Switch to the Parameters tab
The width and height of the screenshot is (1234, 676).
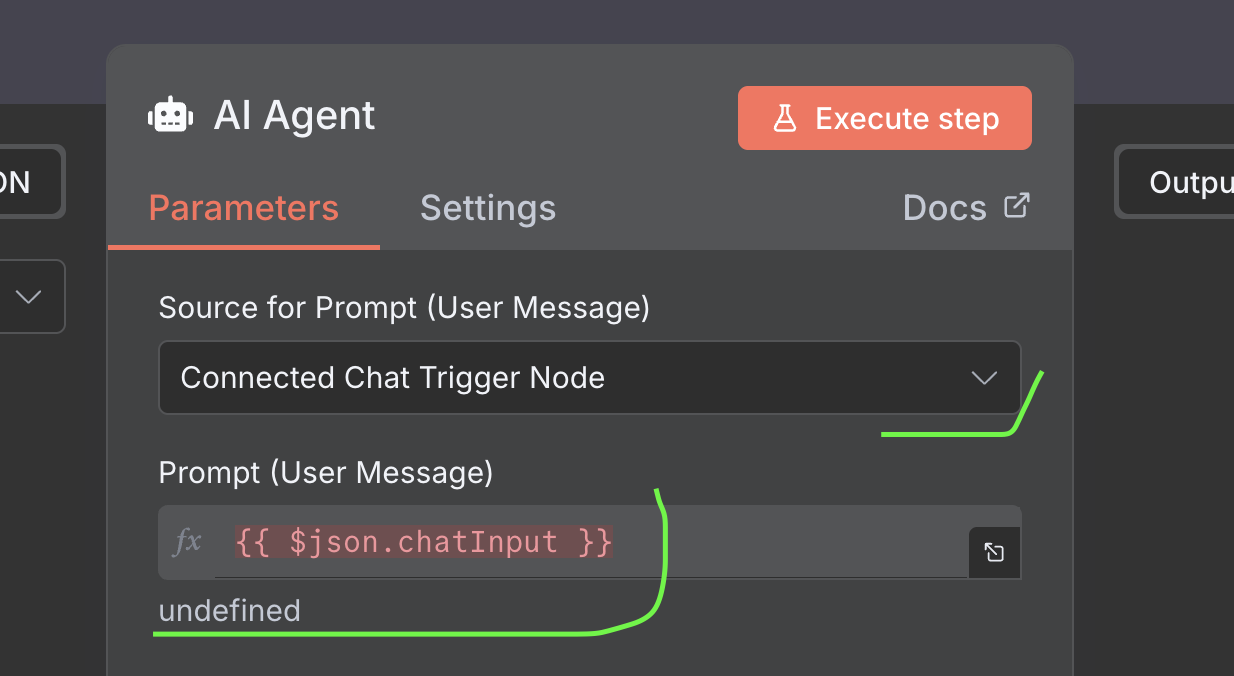(x=243, y=208)
